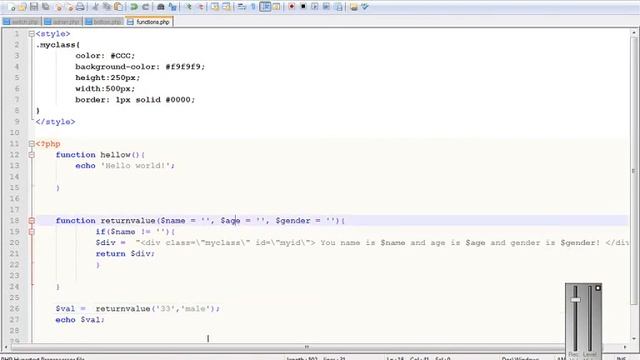This screenshot has height=360, width=640.
Task: Click Run macro multiple times icon
Action: (x=327, y=7)
